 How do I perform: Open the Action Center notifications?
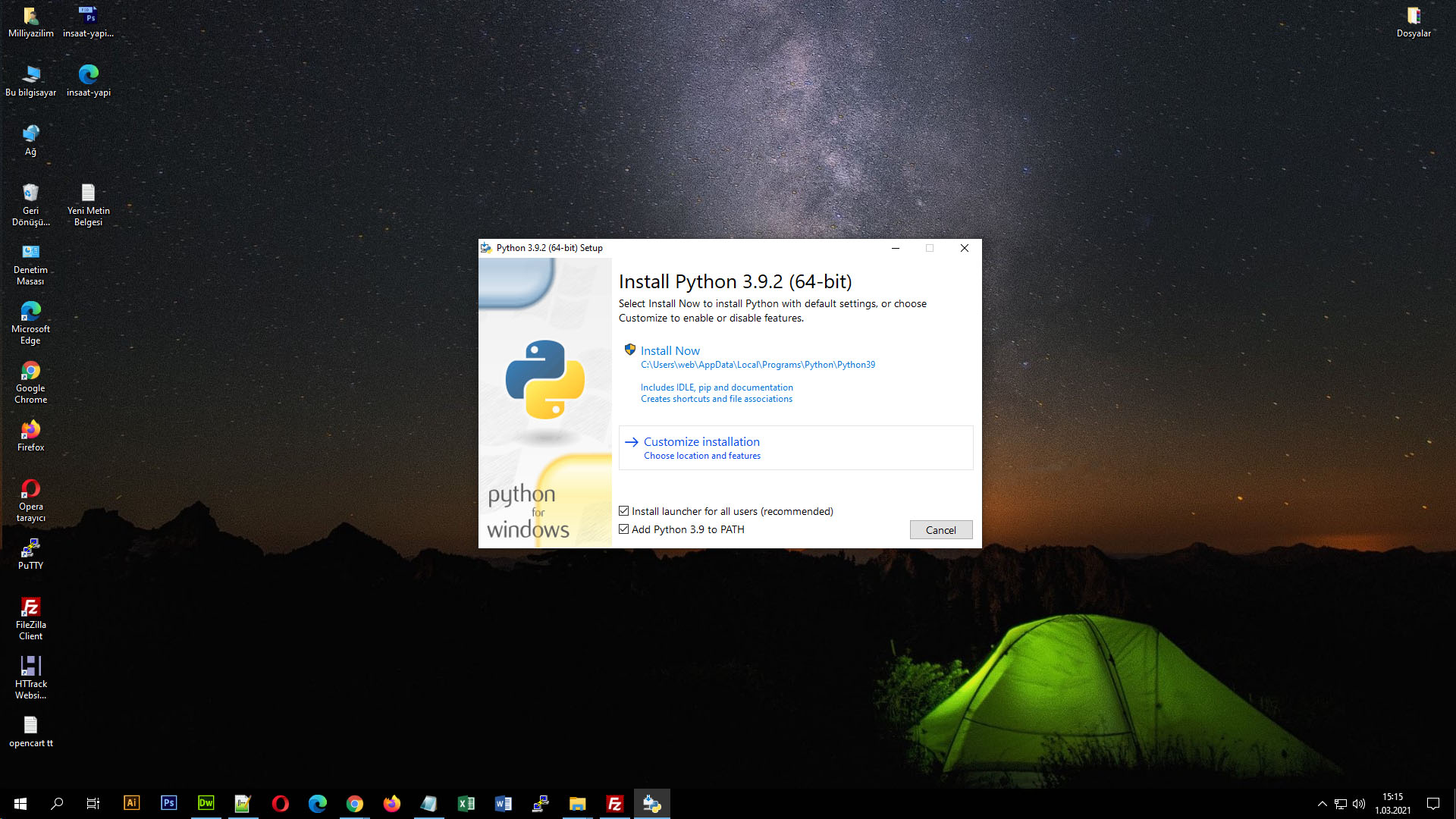click(x=1432, y=804)
